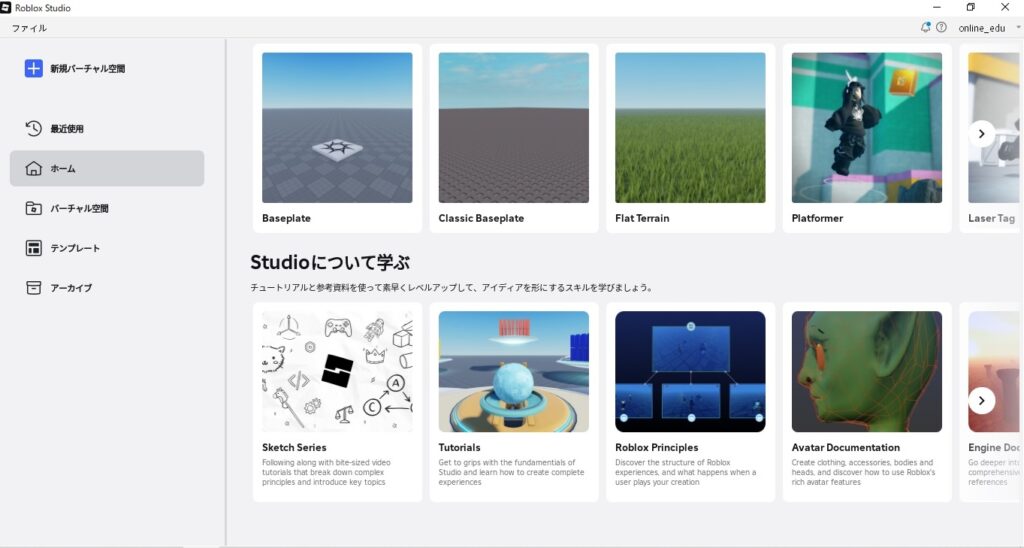Open the help question mark icon
Image resolution: width=1024 pixels, height=548 pixels.
[x=941, y=28]
